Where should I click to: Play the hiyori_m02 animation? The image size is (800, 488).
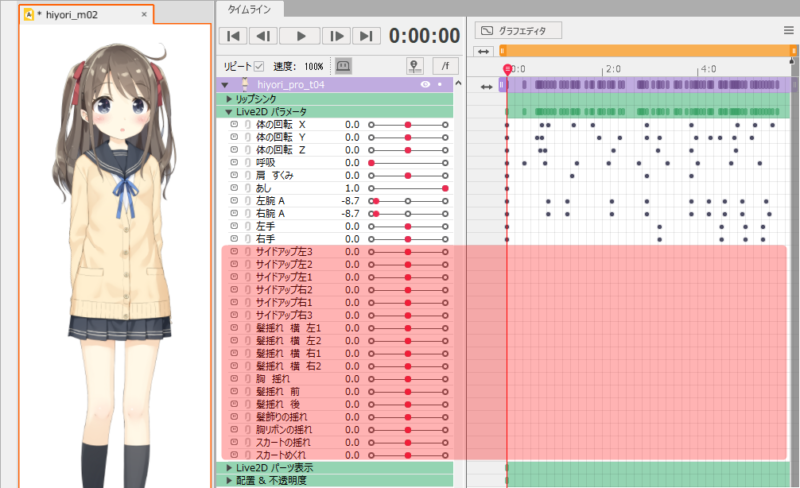tap(301, 36)
